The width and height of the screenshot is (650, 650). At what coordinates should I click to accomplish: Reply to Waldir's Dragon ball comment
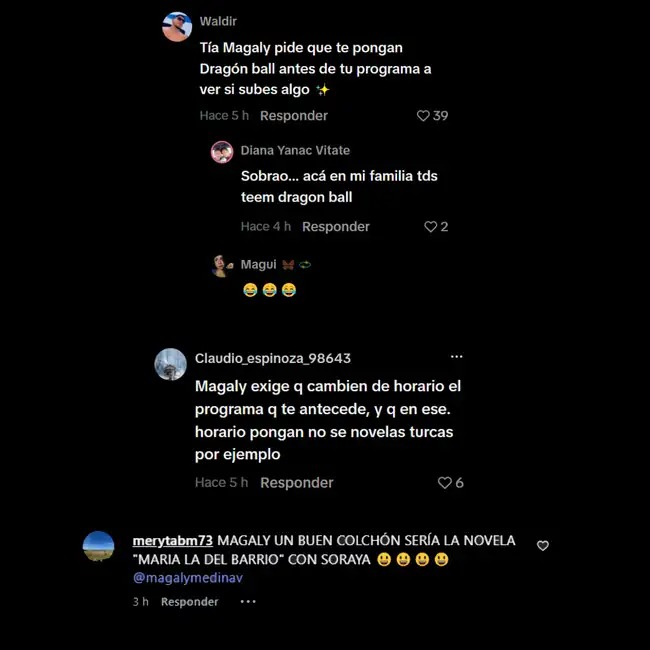(293, 116)
